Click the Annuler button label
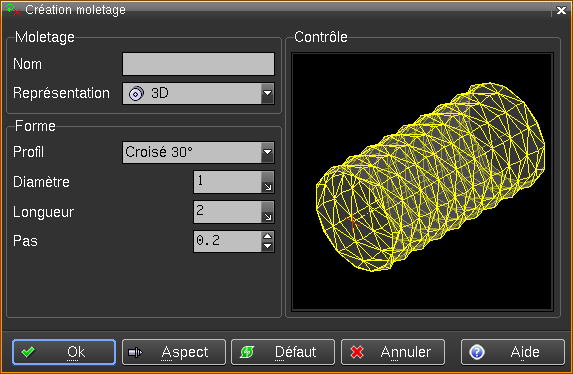Image resolution: width=573 pixels, height=374 pixels. (406, 352)
